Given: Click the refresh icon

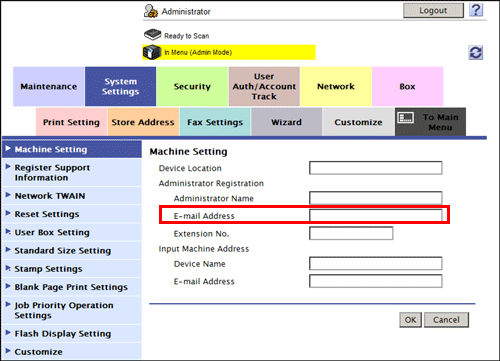Looking at the screenshot, I should tap(476, 53).
